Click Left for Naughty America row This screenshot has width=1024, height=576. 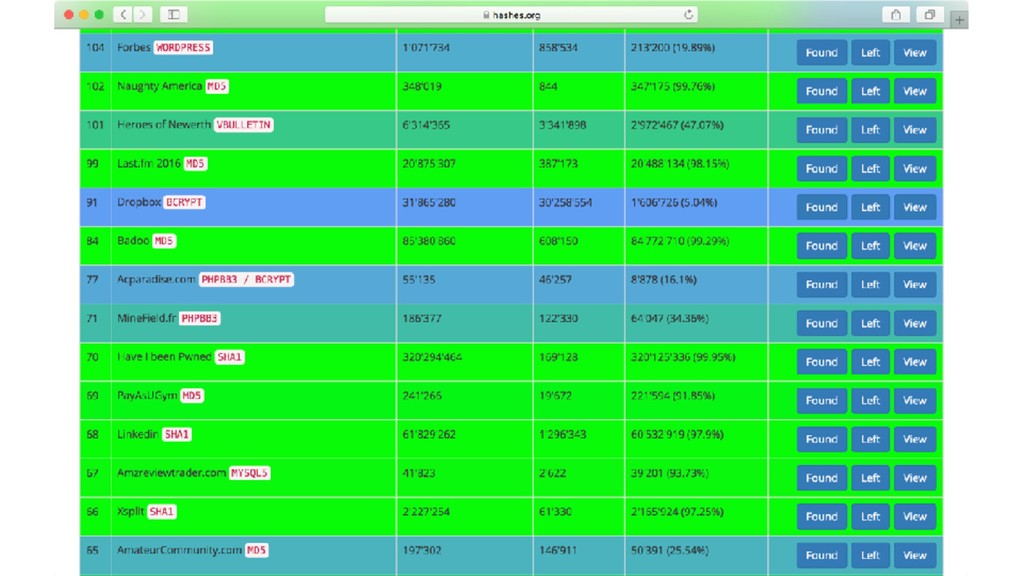pyautogui.click(x=870, y=91)
